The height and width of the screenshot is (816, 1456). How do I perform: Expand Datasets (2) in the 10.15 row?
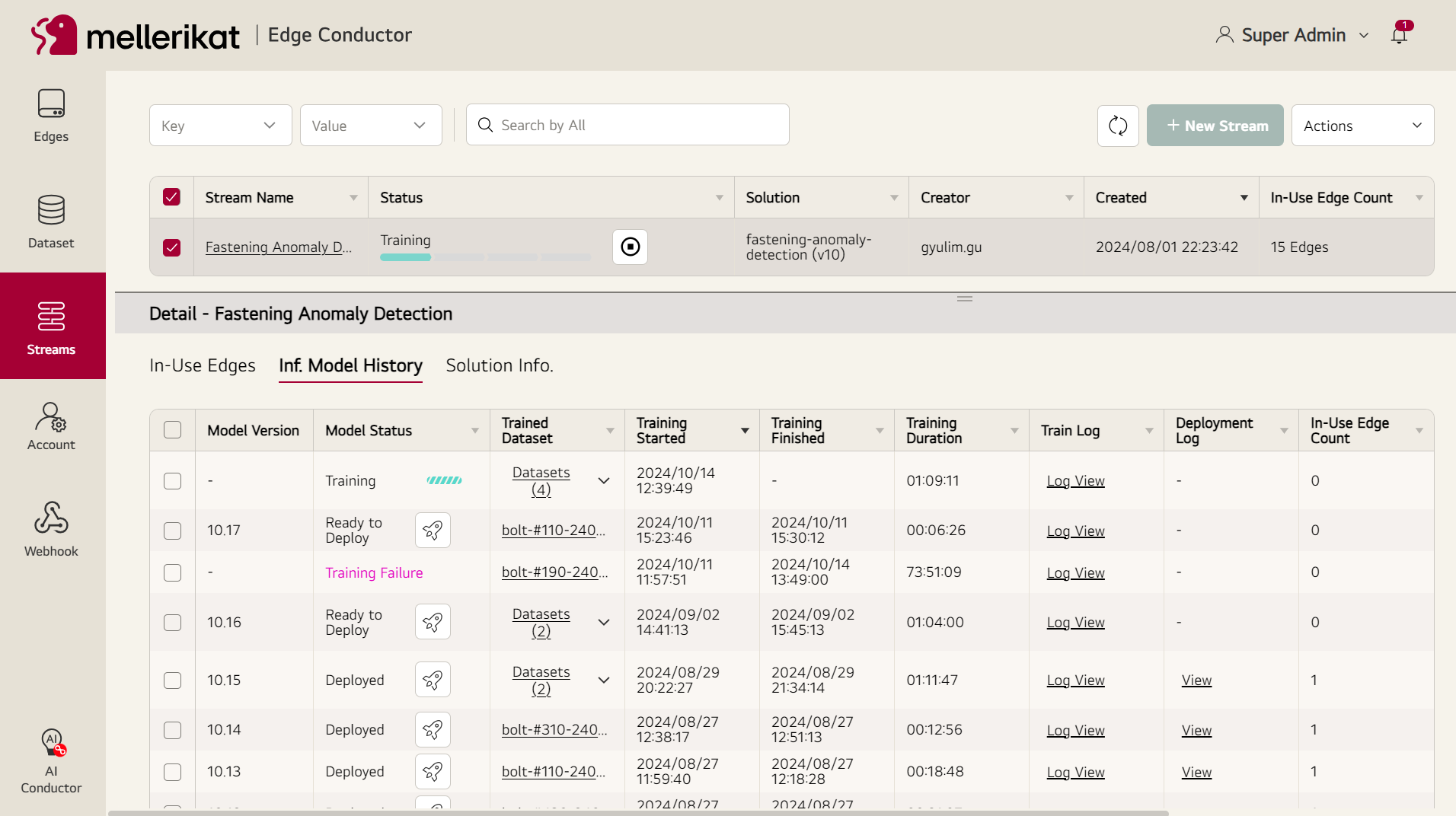click(604, 680)
